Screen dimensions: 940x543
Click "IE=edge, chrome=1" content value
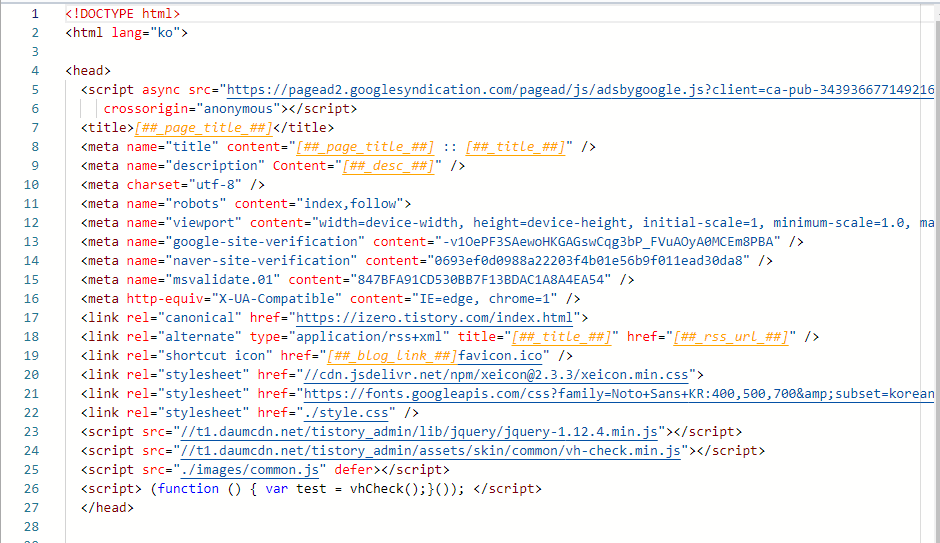[484, 298]
